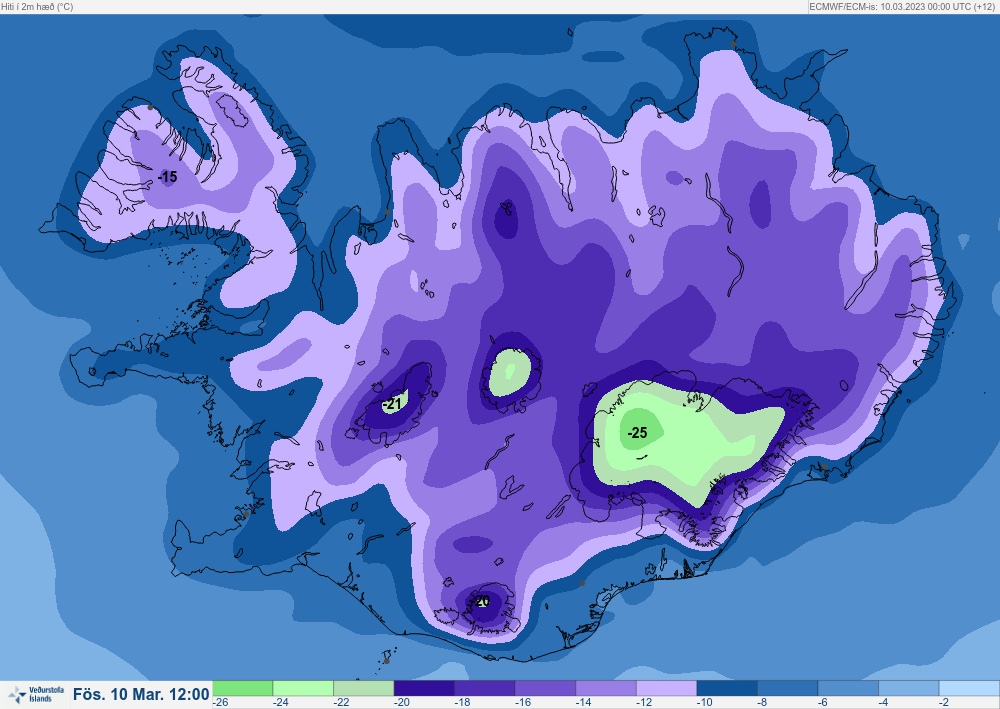This screenshot has height=709, width=1000.
Task: Click the map title 'Hiti í 2m hæð (°C)'
Action: 37,6
